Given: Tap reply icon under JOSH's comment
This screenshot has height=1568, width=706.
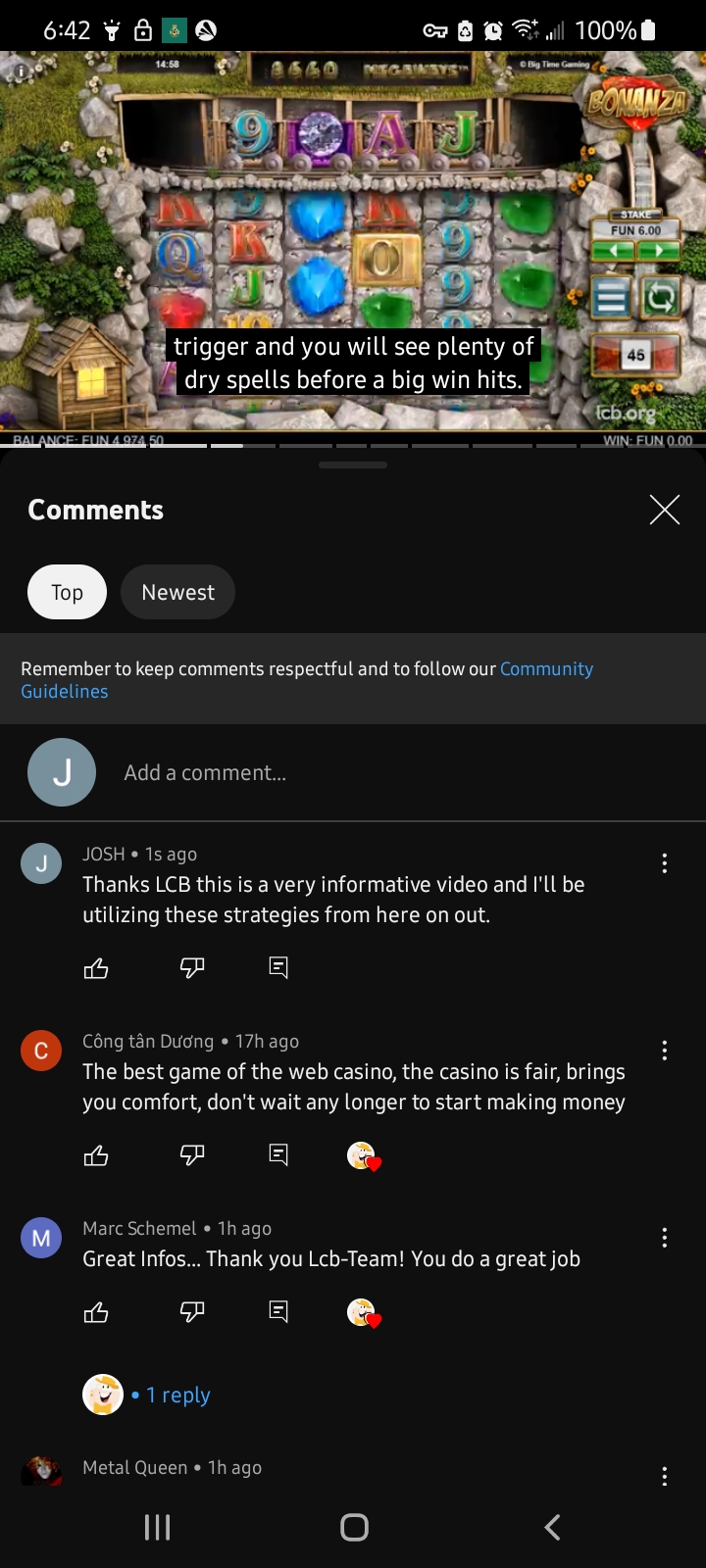Looking at the screenshot, I should coord(278,969).
